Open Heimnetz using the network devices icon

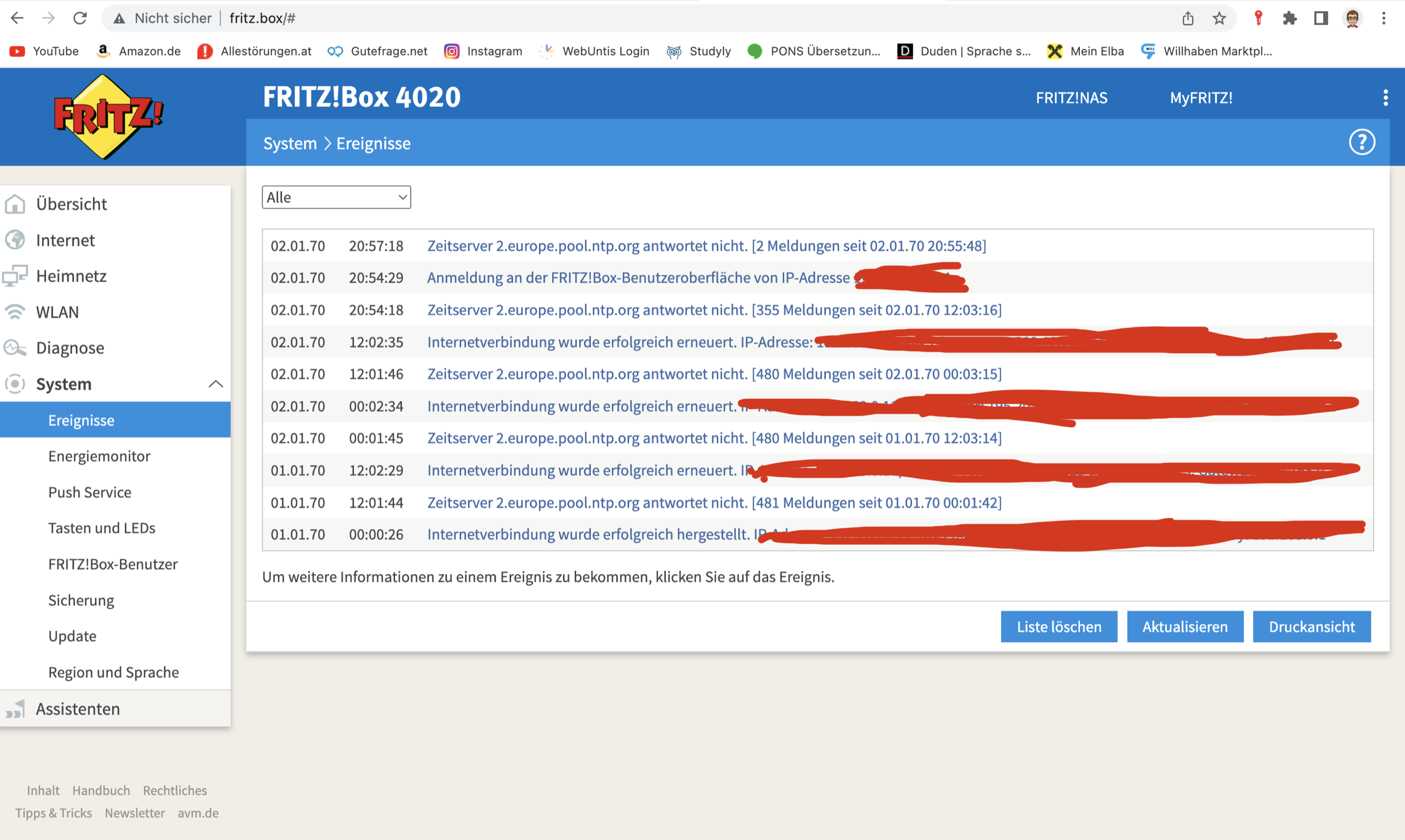pos(16,276)
